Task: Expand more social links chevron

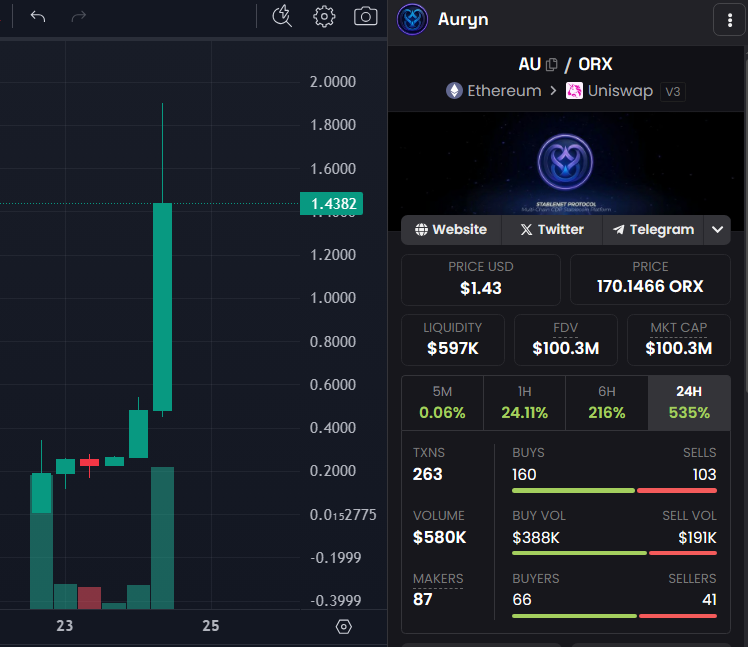Action: [x=717, y=230]
